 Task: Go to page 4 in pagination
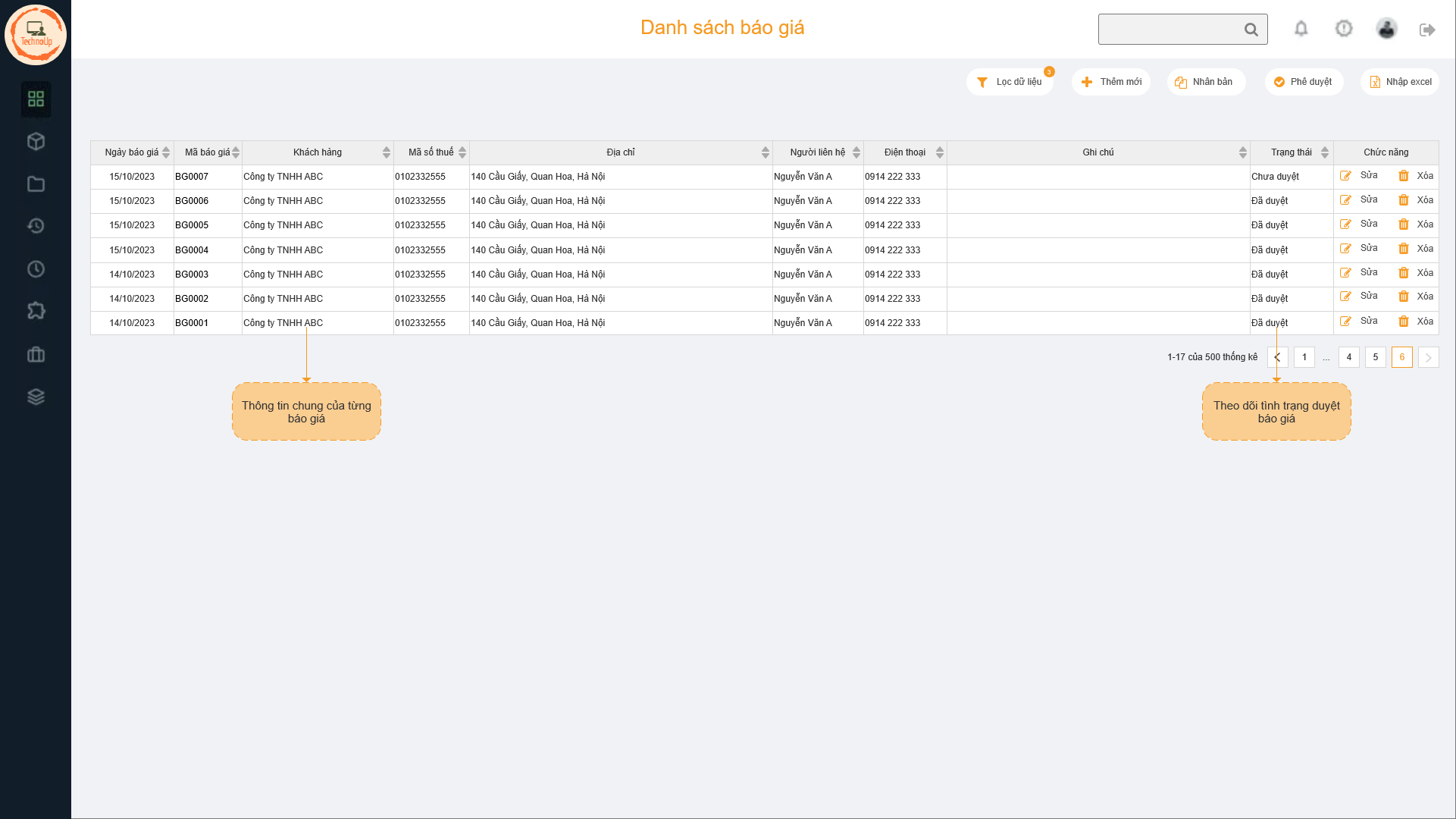pos(1348,357)
